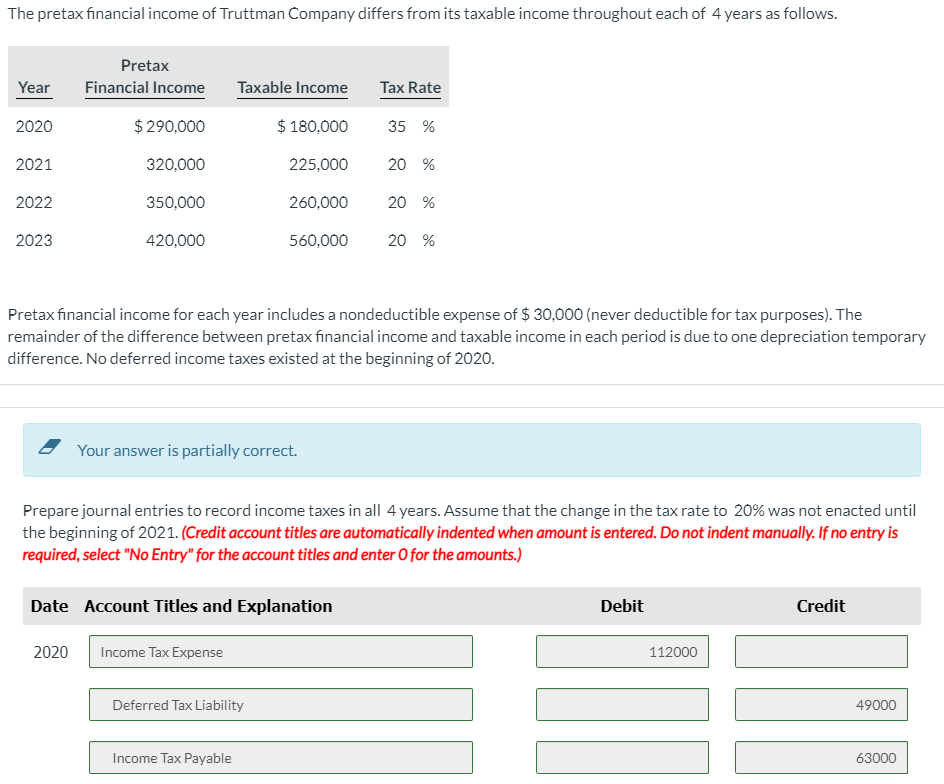Image resolution: width=944 pixels, height=784 pixels.
Task: Click the empty credit field for Income Tax Expense
Action: (x=821, y=652)
